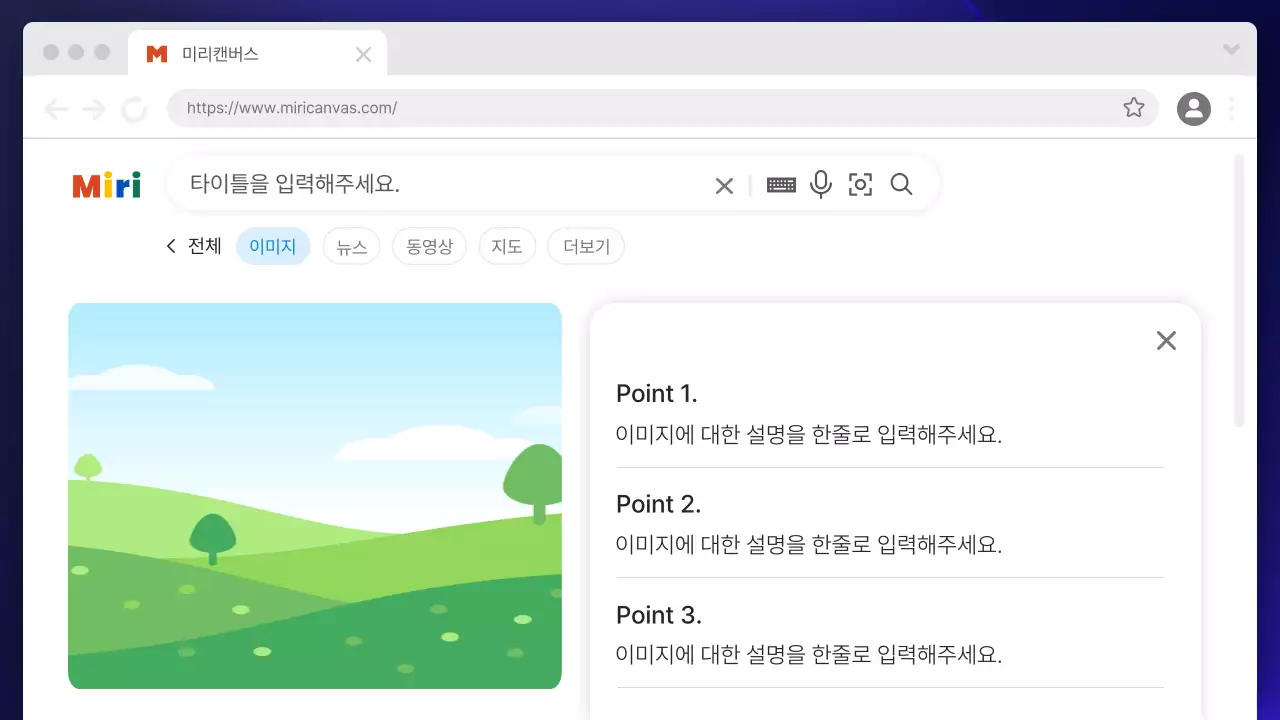Start voice search with the microphone icon
The image size is (1280, 720).
click(821, 184)
